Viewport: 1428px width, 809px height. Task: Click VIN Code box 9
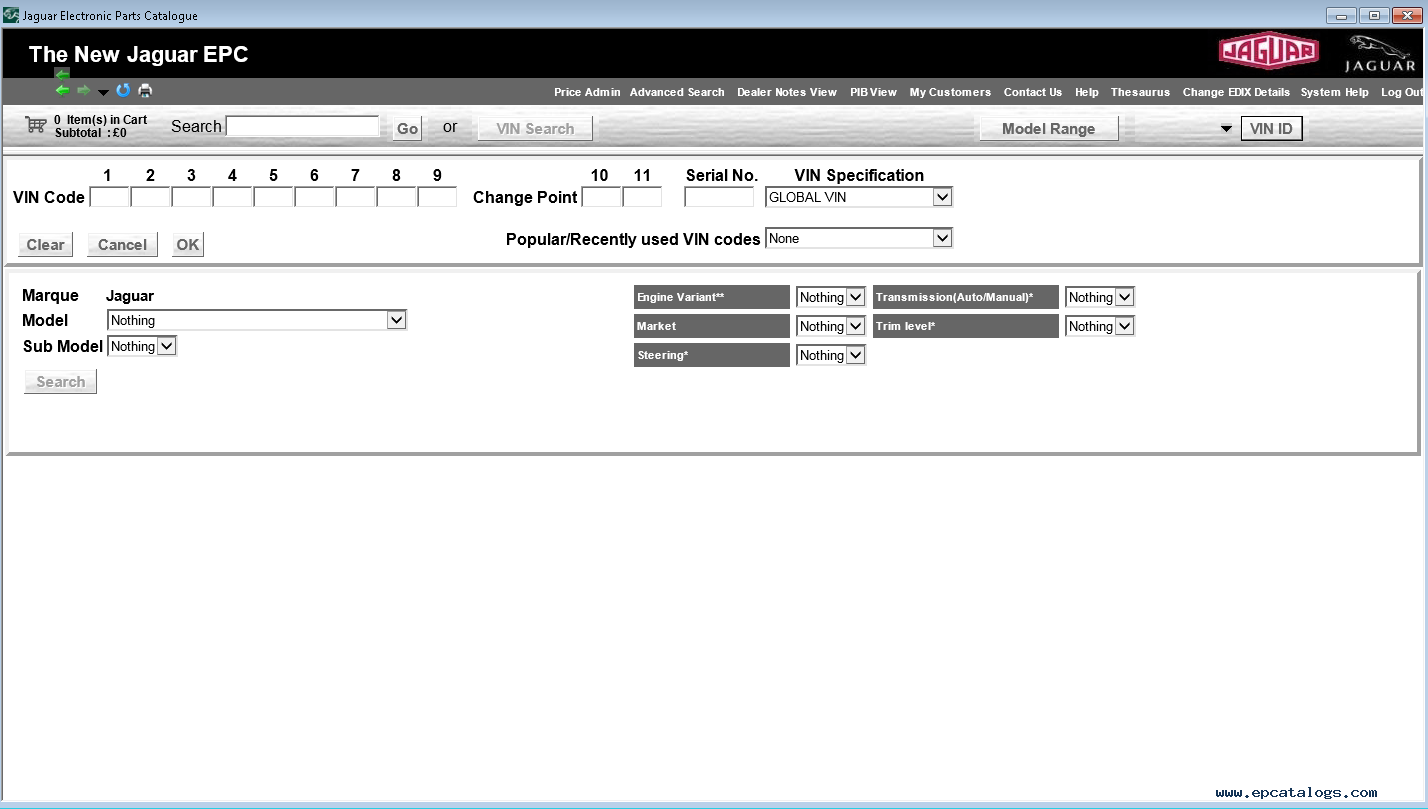438,197
